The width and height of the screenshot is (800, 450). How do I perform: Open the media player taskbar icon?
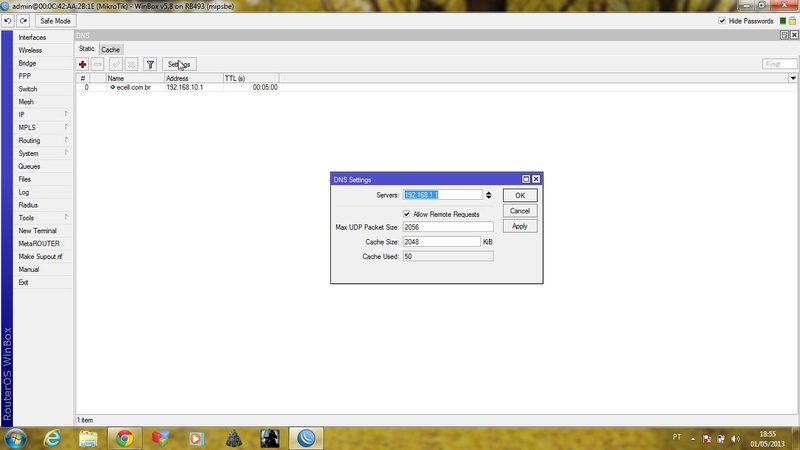pos(196,439)
